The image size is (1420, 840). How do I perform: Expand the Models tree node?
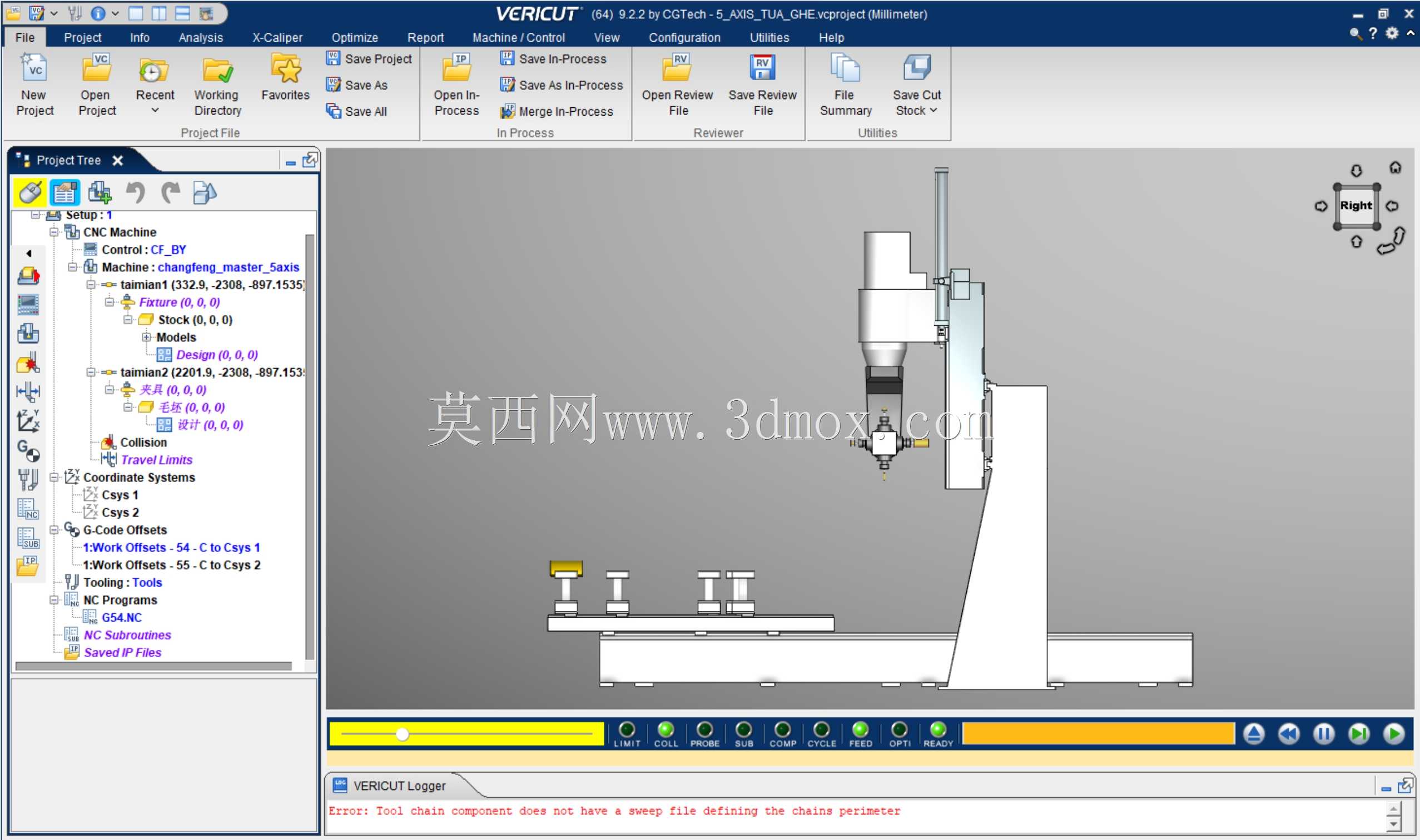[x=146, y=337]
